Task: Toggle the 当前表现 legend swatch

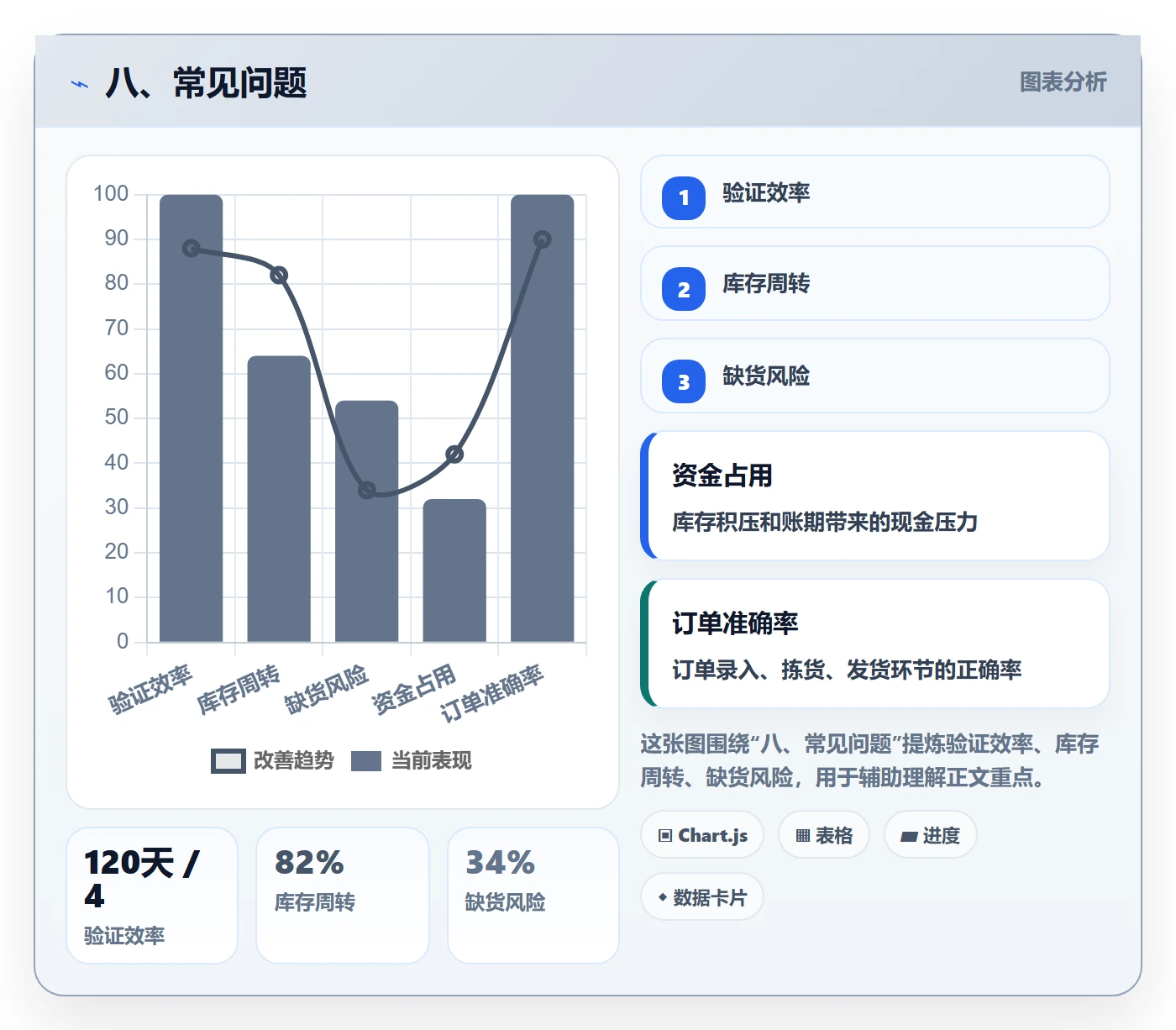Action: tap(366, 760)
